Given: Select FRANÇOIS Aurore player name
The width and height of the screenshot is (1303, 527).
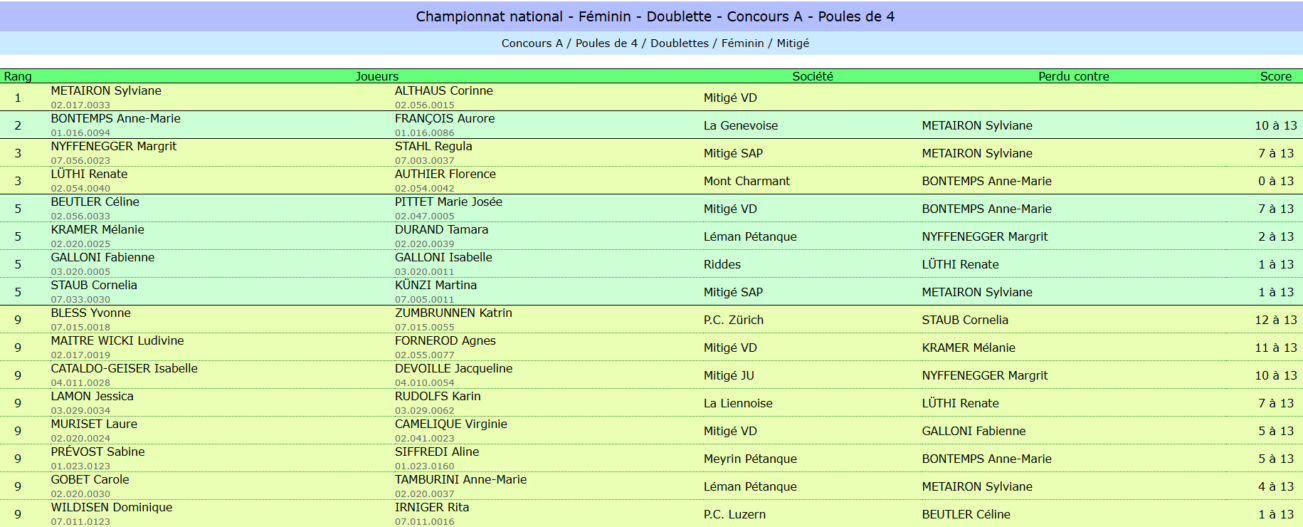Looking at the screenshot, I should tap(445, 119).
